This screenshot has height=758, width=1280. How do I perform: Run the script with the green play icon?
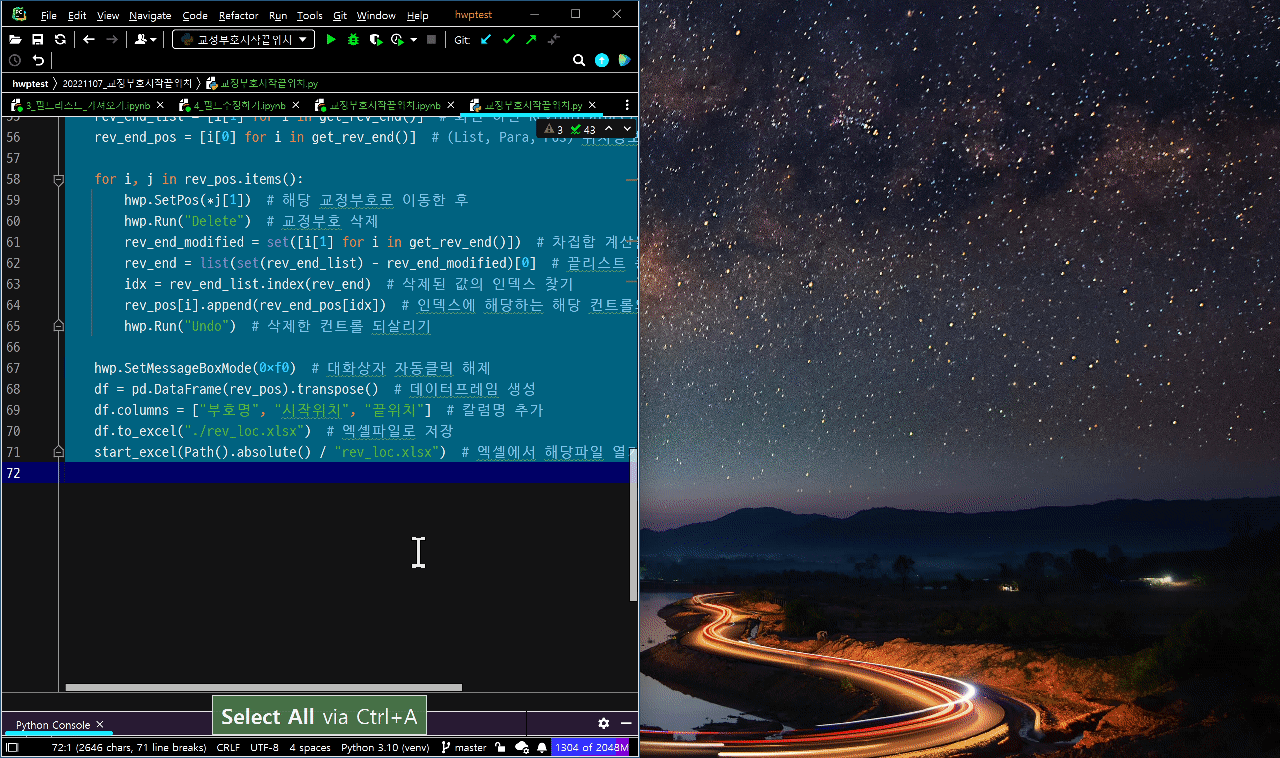332,39
